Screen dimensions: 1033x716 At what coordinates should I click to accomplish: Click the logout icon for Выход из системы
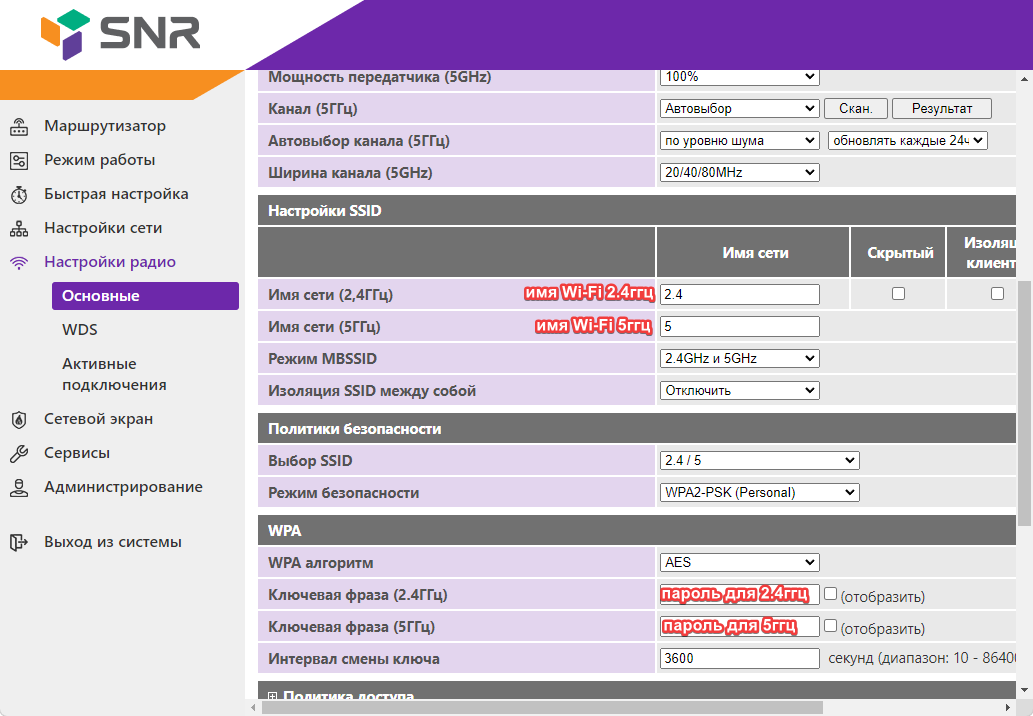pos(19,542)
